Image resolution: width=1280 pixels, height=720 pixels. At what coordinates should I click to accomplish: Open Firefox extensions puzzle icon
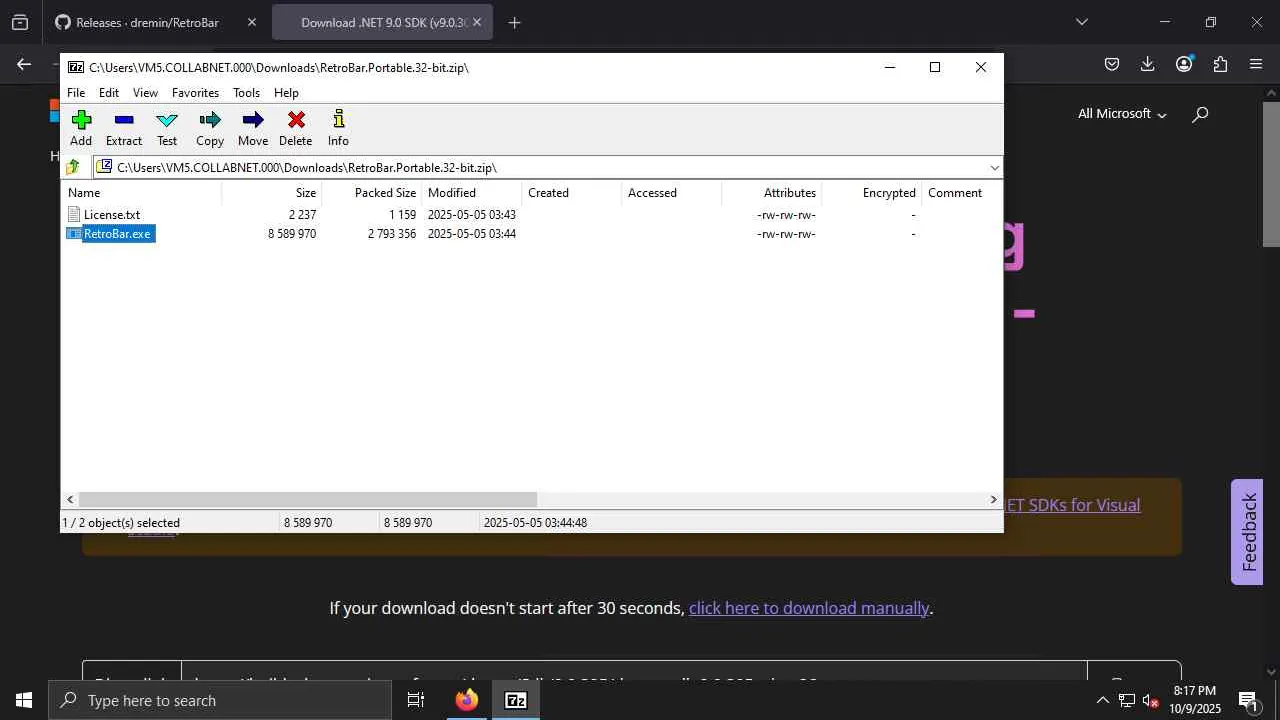[x=1220, y=64]
